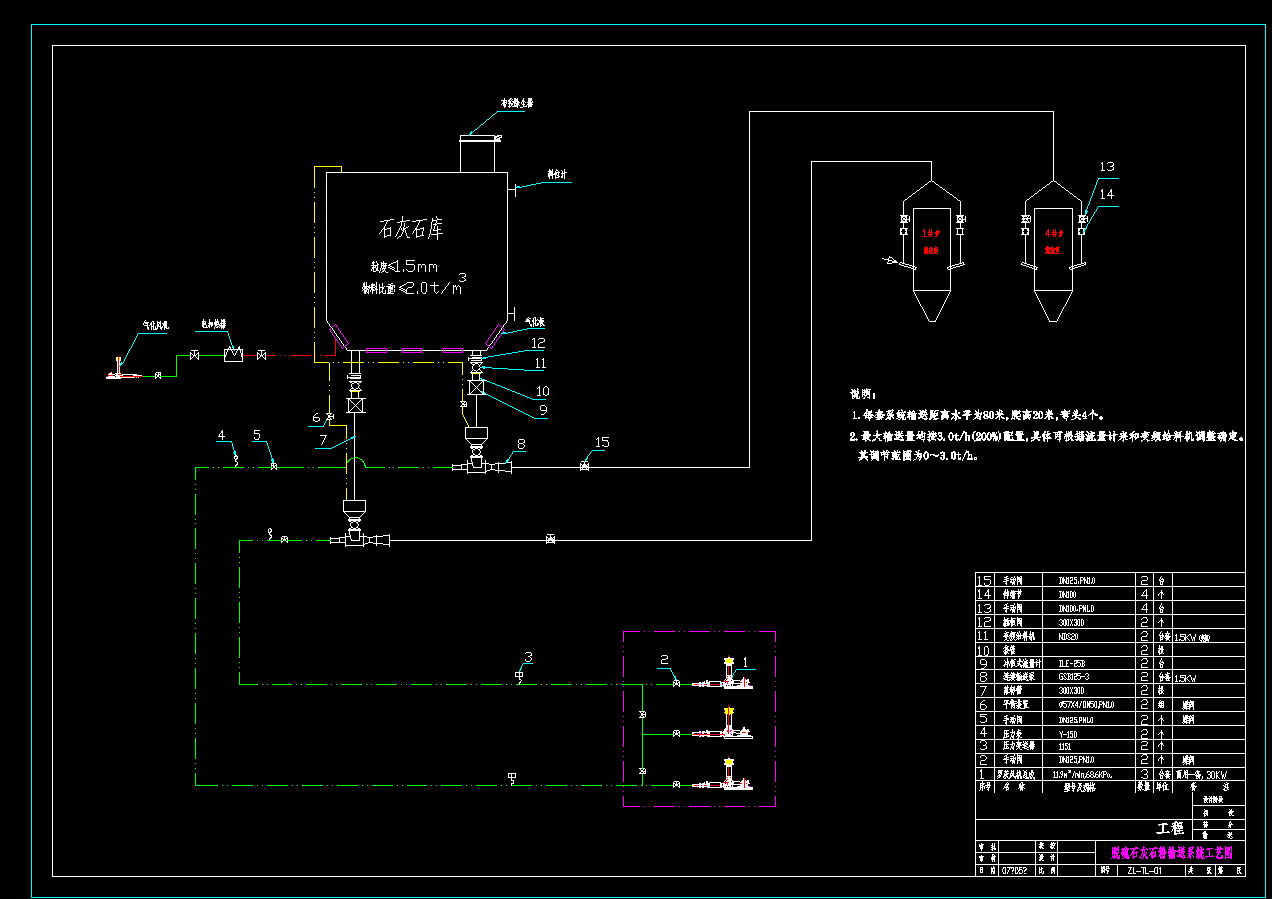Select the magenta drawing title in the title block
Viewport: 1272px width, 899px height.
1171,853
